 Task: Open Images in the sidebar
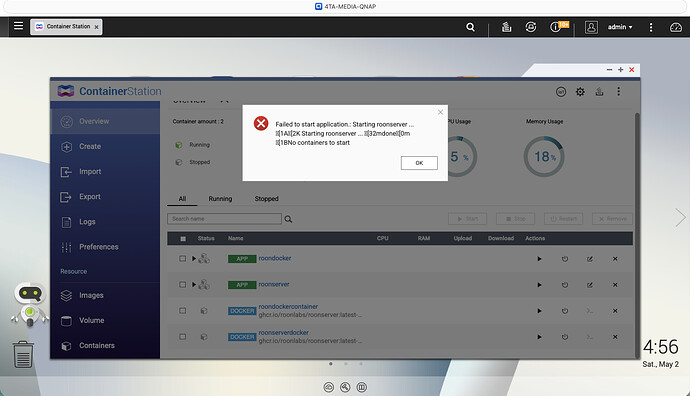pos(105,295)
